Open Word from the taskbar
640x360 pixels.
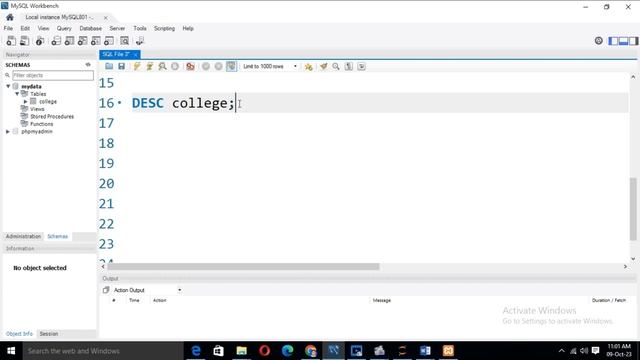coord(425,351)
